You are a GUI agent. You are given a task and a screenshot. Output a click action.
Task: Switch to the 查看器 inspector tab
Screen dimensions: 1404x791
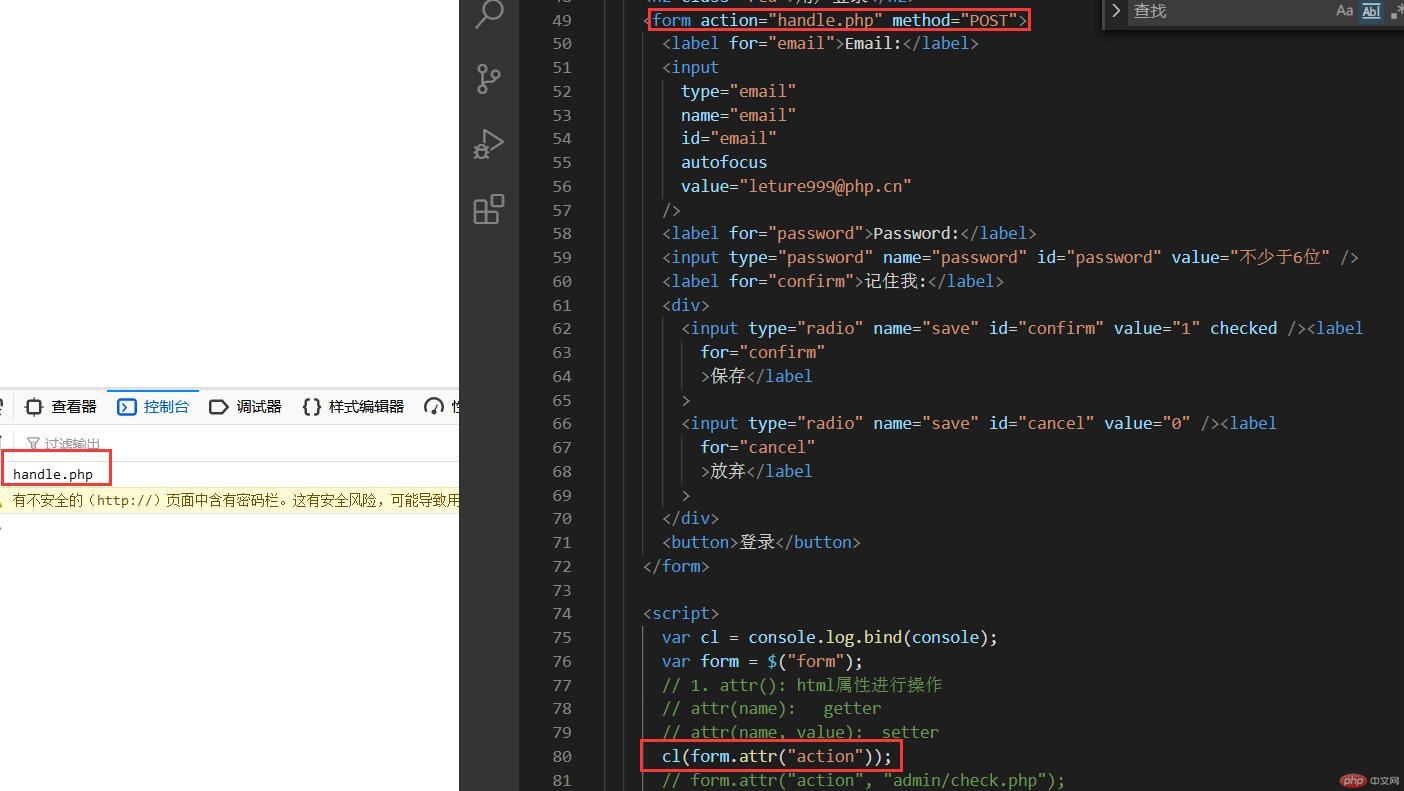pyautogui.click(x=61, y=407)
